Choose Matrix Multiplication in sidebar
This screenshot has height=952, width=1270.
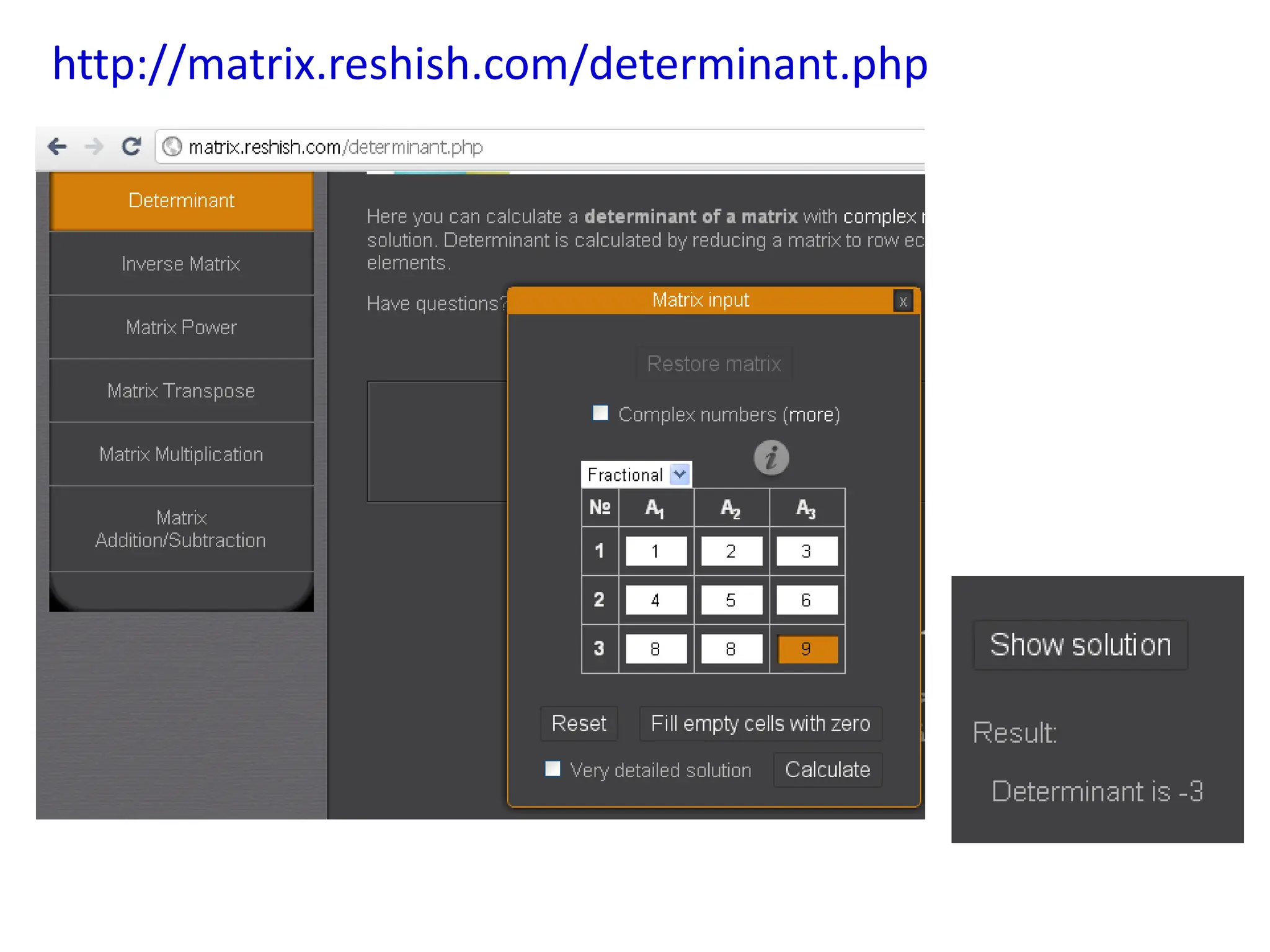pyautogui.click(x=181, y=454)
